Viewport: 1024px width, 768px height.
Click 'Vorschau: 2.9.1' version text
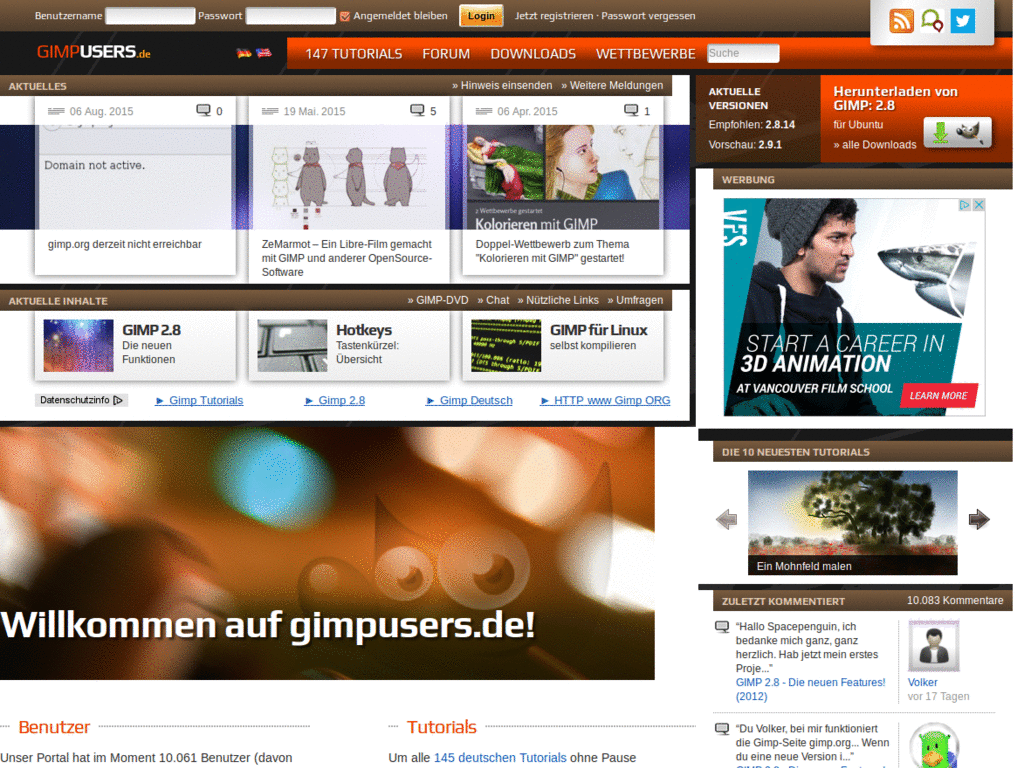(745, 145)
